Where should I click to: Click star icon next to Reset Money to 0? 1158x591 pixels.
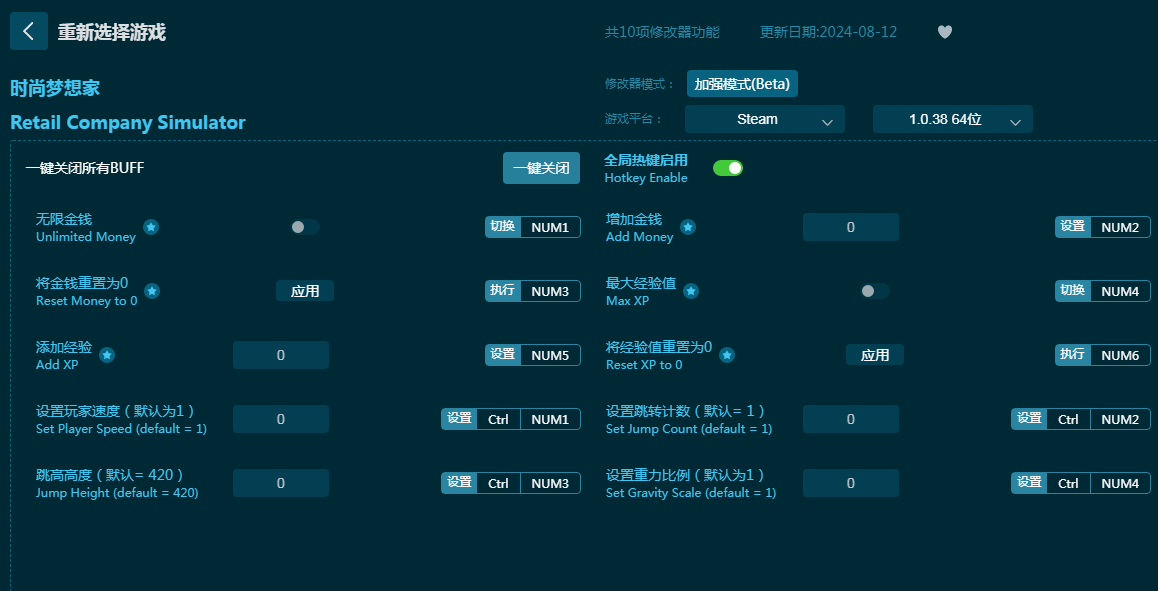tap(152, 291)
